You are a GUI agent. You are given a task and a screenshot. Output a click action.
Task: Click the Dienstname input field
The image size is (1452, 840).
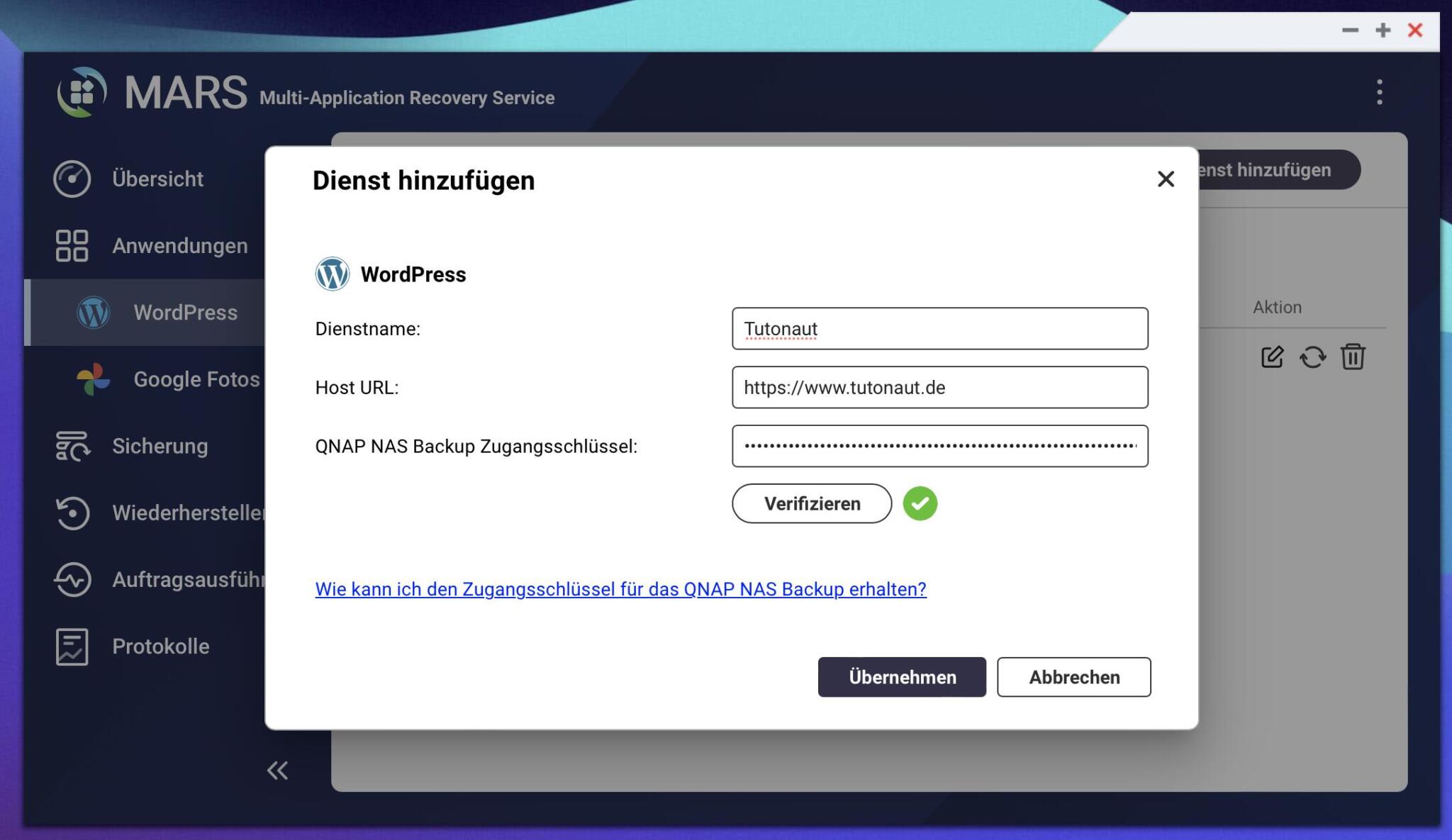[939, 328]
